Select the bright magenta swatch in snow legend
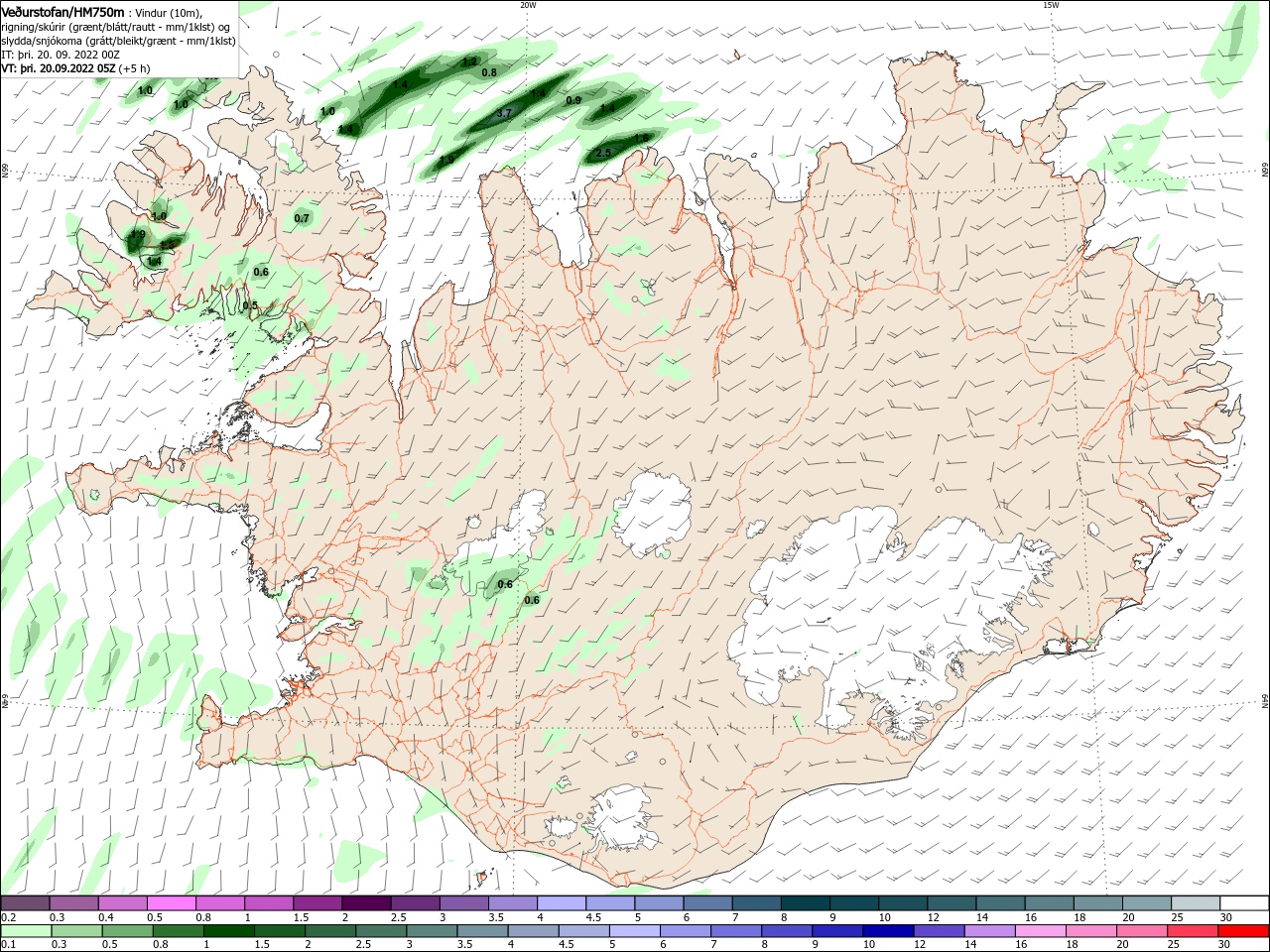 172,902
